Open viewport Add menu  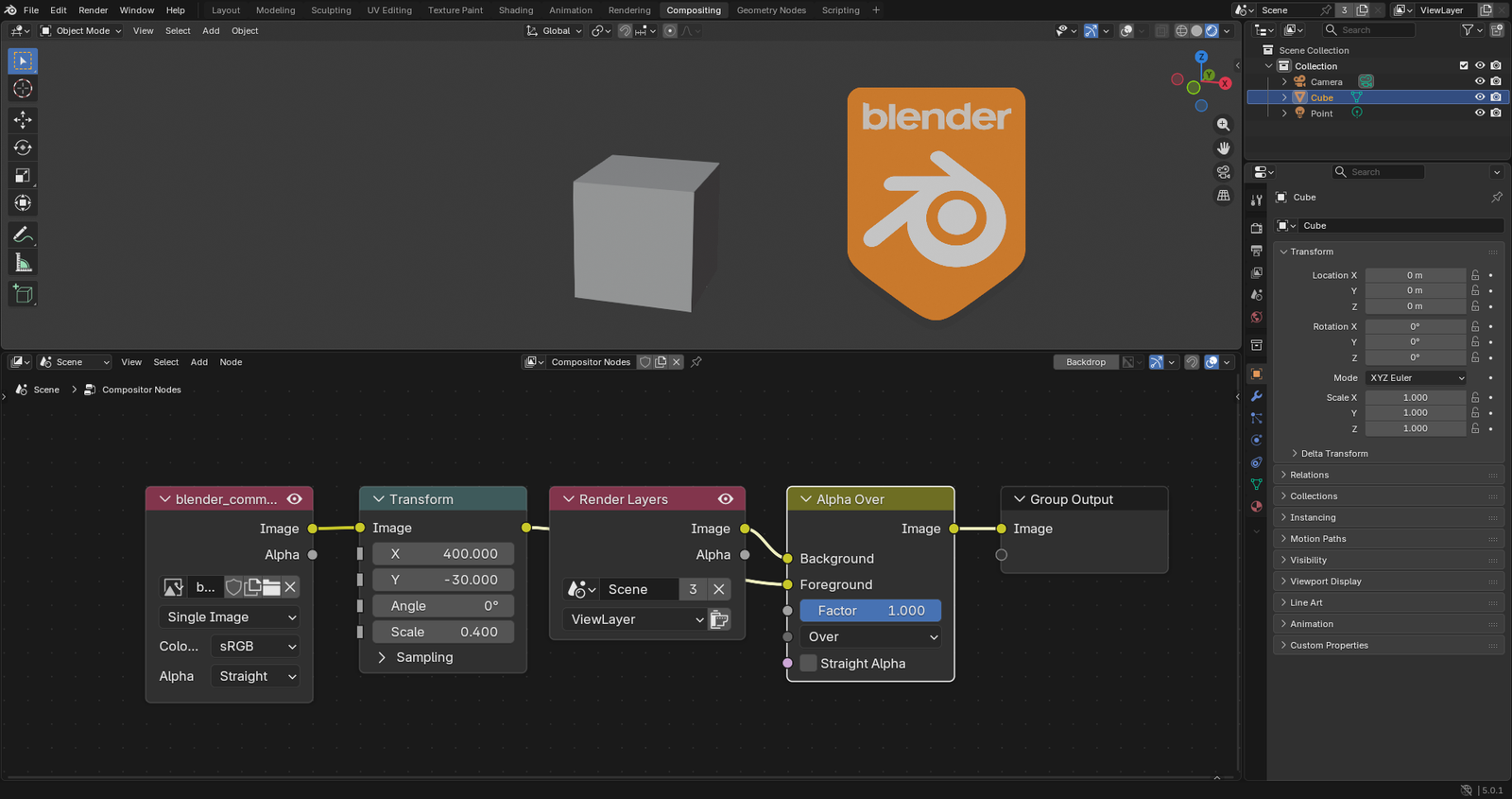click(x=211, y=30)
